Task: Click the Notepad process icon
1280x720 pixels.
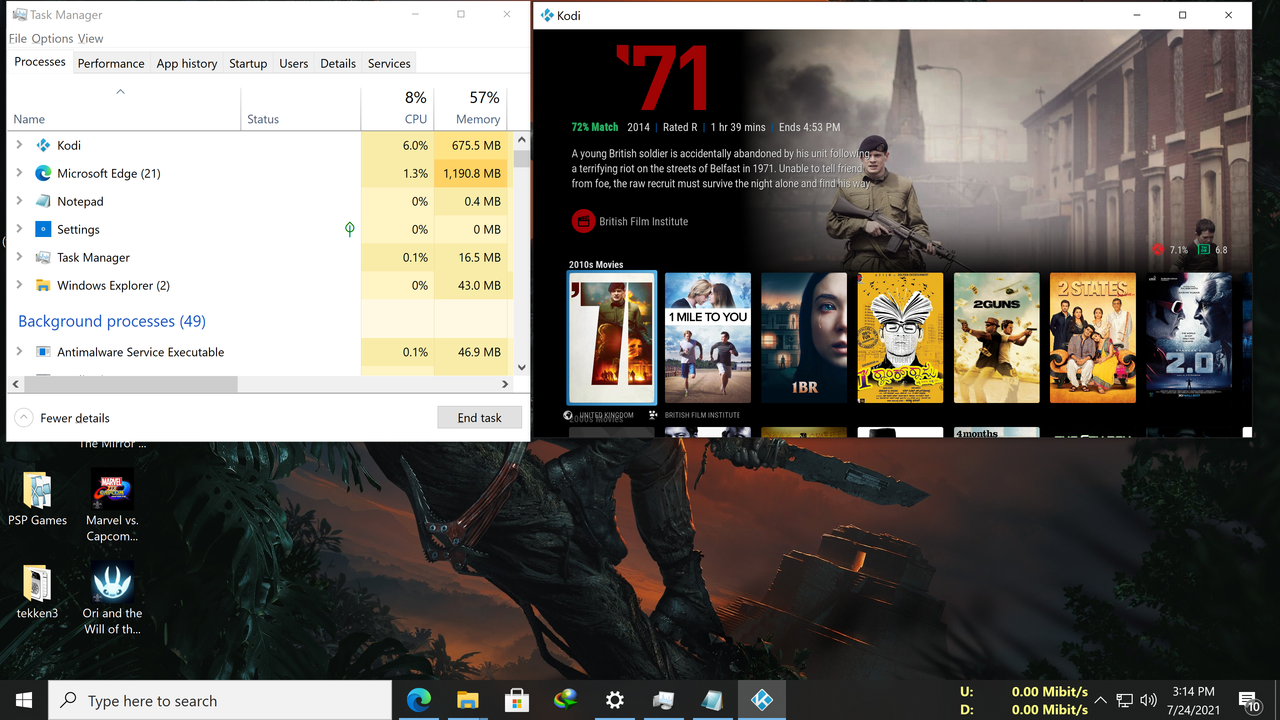Action: (x=43, y=201)
